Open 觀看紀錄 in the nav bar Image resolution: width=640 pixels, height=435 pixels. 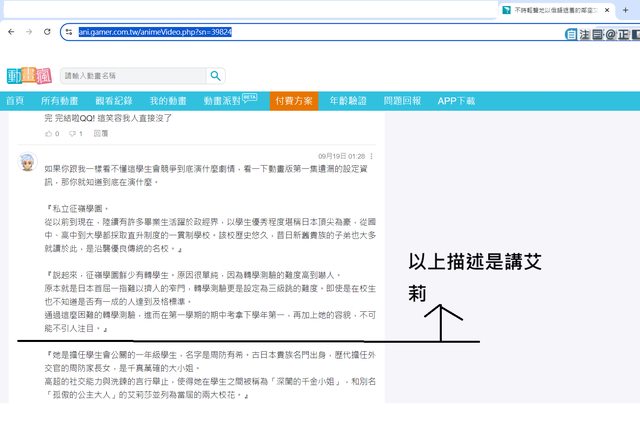click(113, 101)
